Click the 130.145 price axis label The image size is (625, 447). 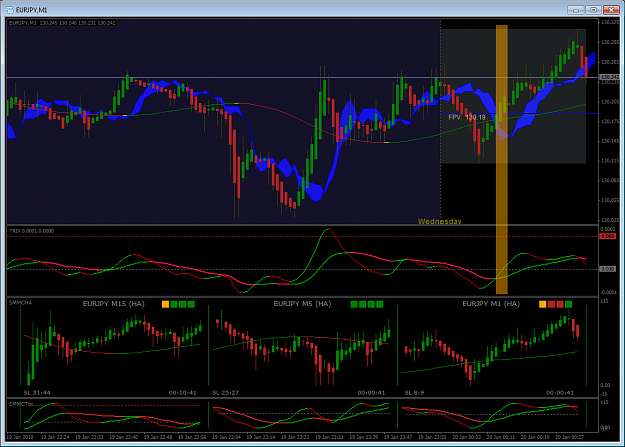point(610,141)
